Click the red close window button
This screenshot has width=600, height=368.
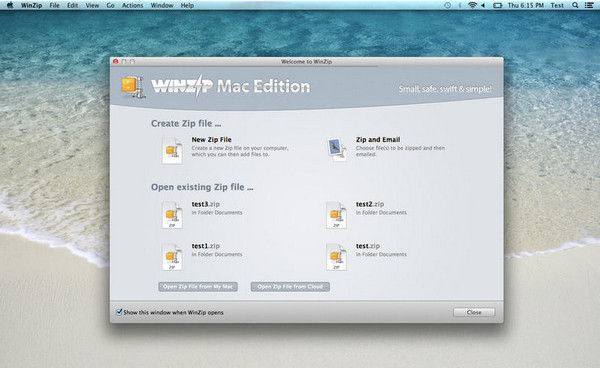point(116,61)
